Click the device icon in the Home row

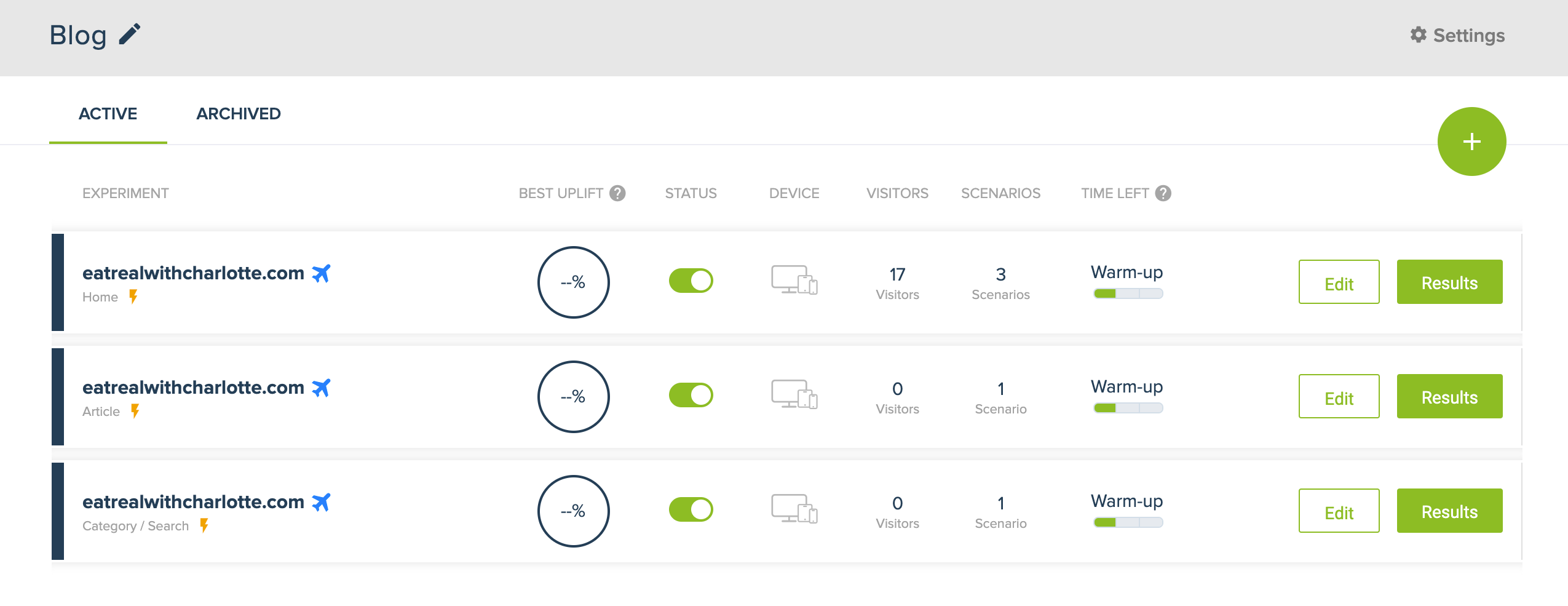(794, 281)
